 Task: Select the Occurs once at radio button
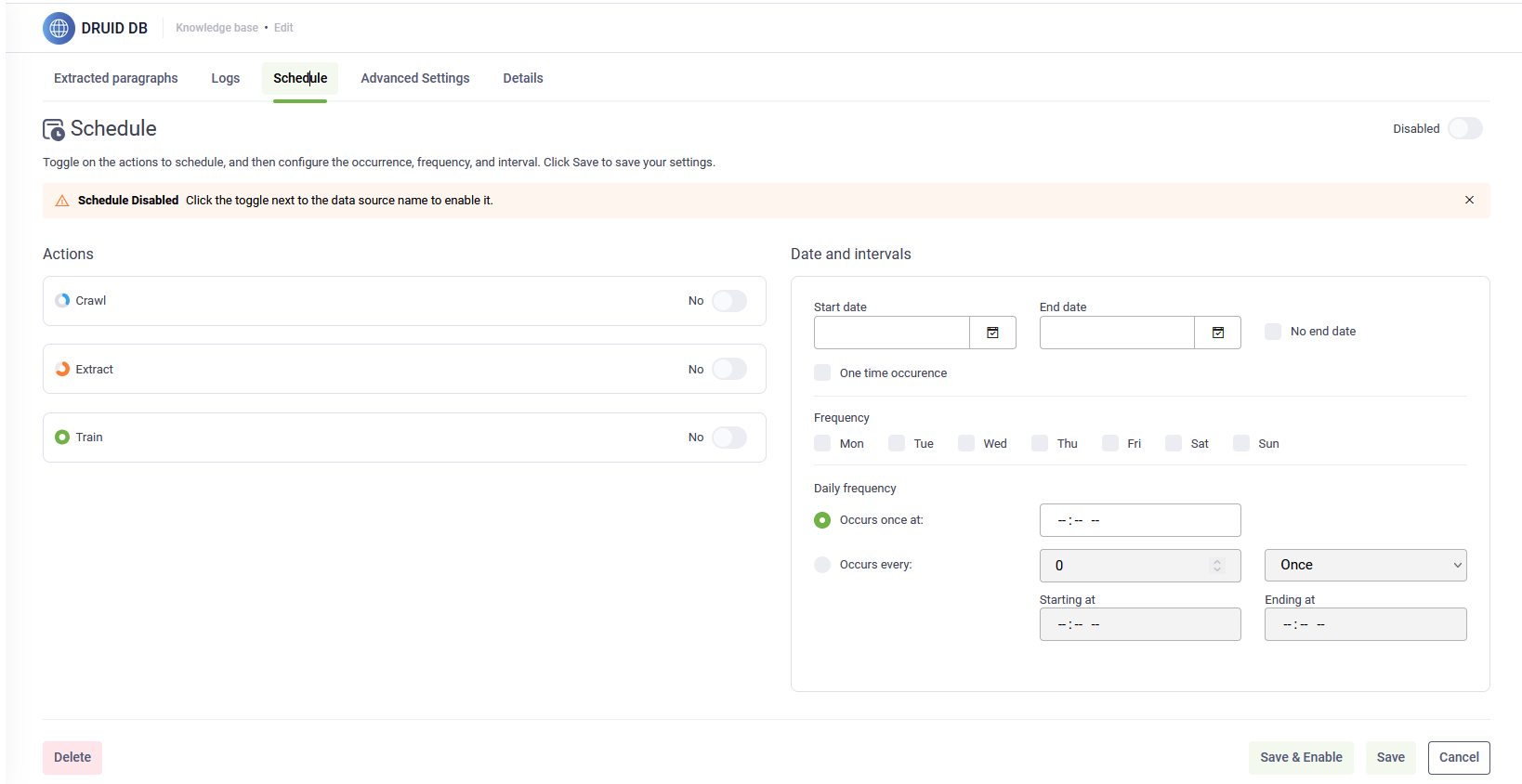pyautogui.click(x=822, y=520)
